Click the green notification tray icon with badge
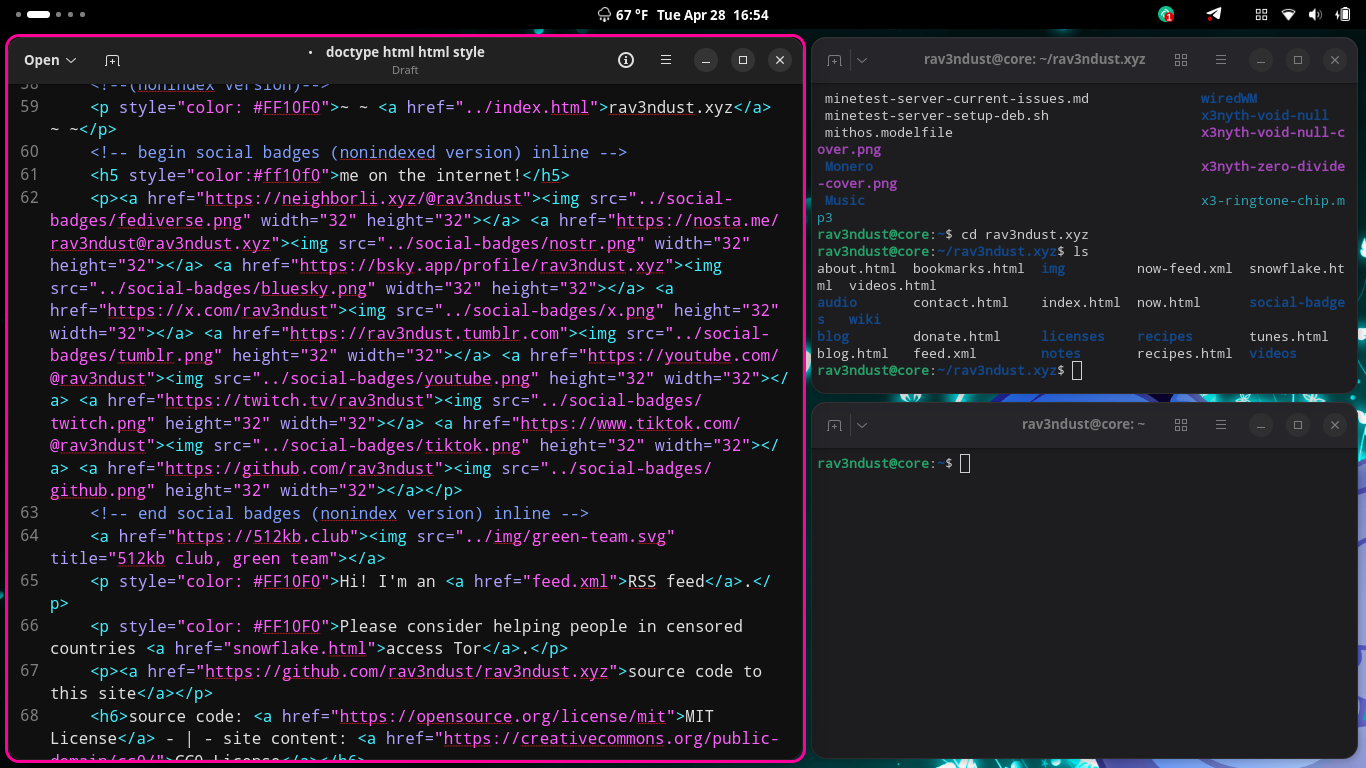The height and width of the screenshot is (768, 1366). coord(1166,15)
